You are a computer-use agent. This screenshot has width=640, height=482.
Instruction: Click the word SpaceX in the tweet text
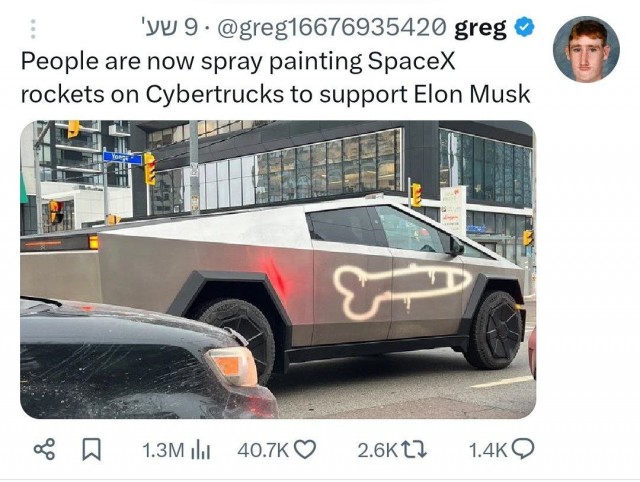411,62
